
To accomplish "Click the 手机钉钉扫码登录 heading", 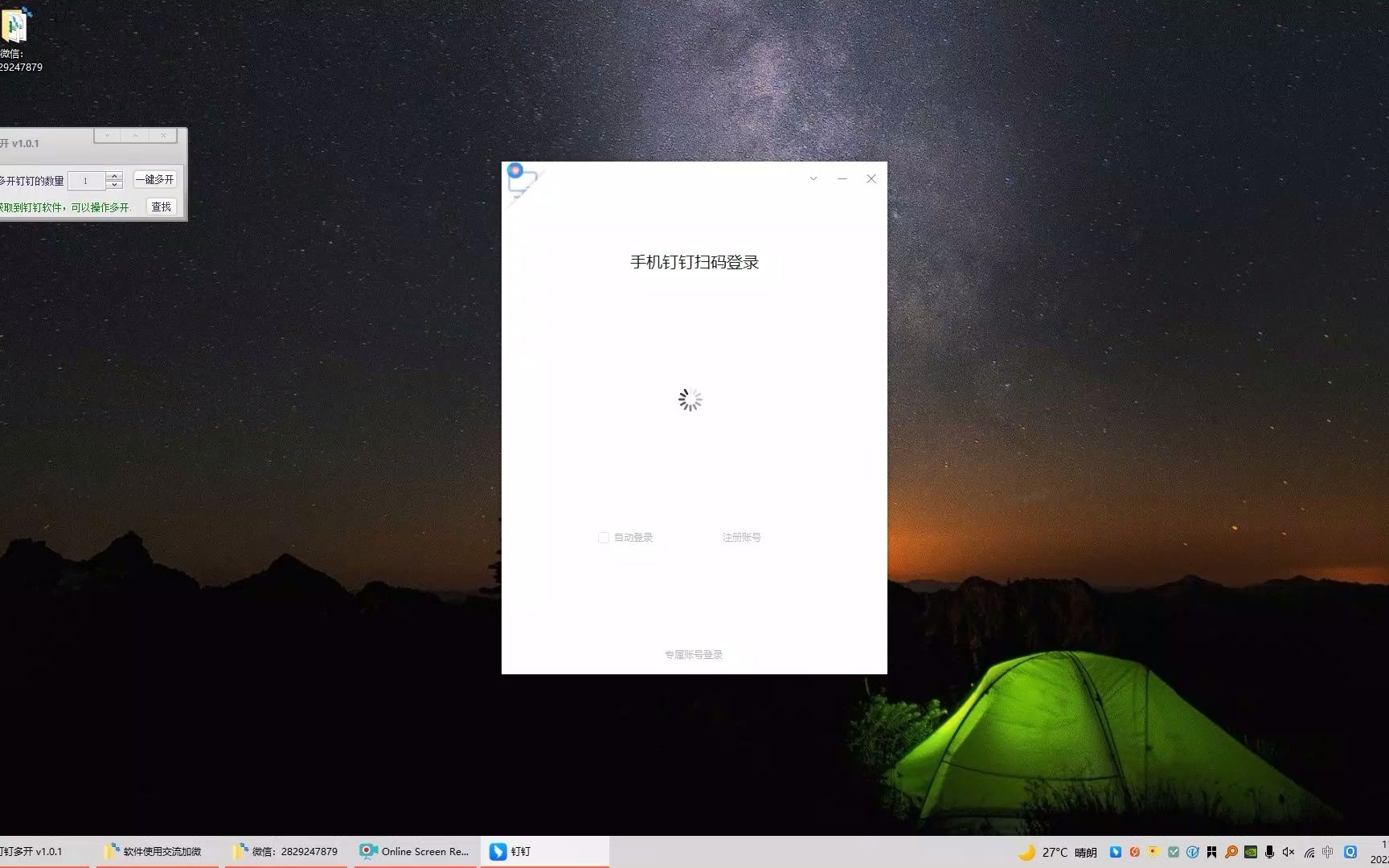I will pyautogui.click(x=694, y=262).
